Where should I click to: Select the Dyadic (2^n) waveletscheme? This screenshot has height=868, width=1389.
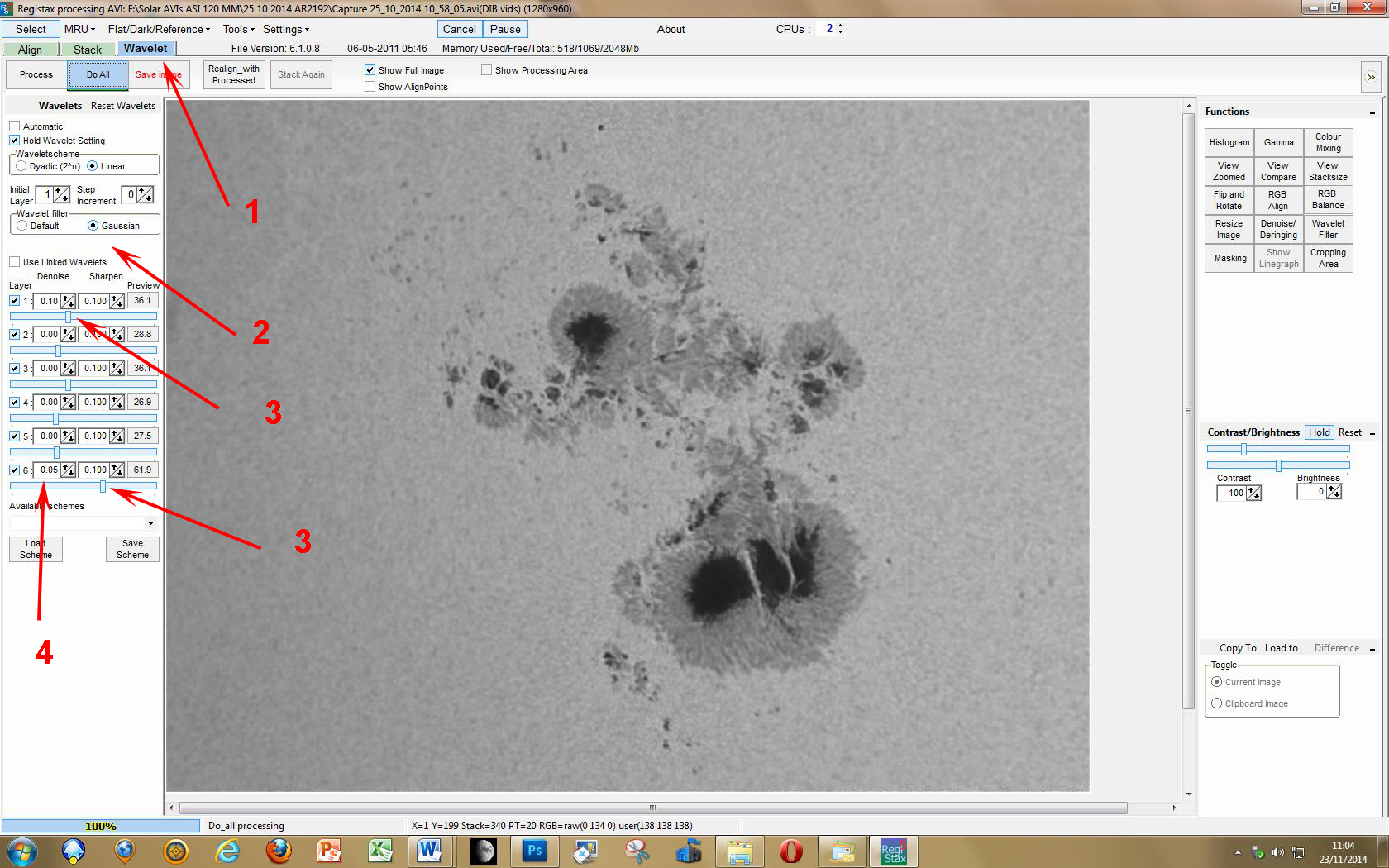point(21,166)
